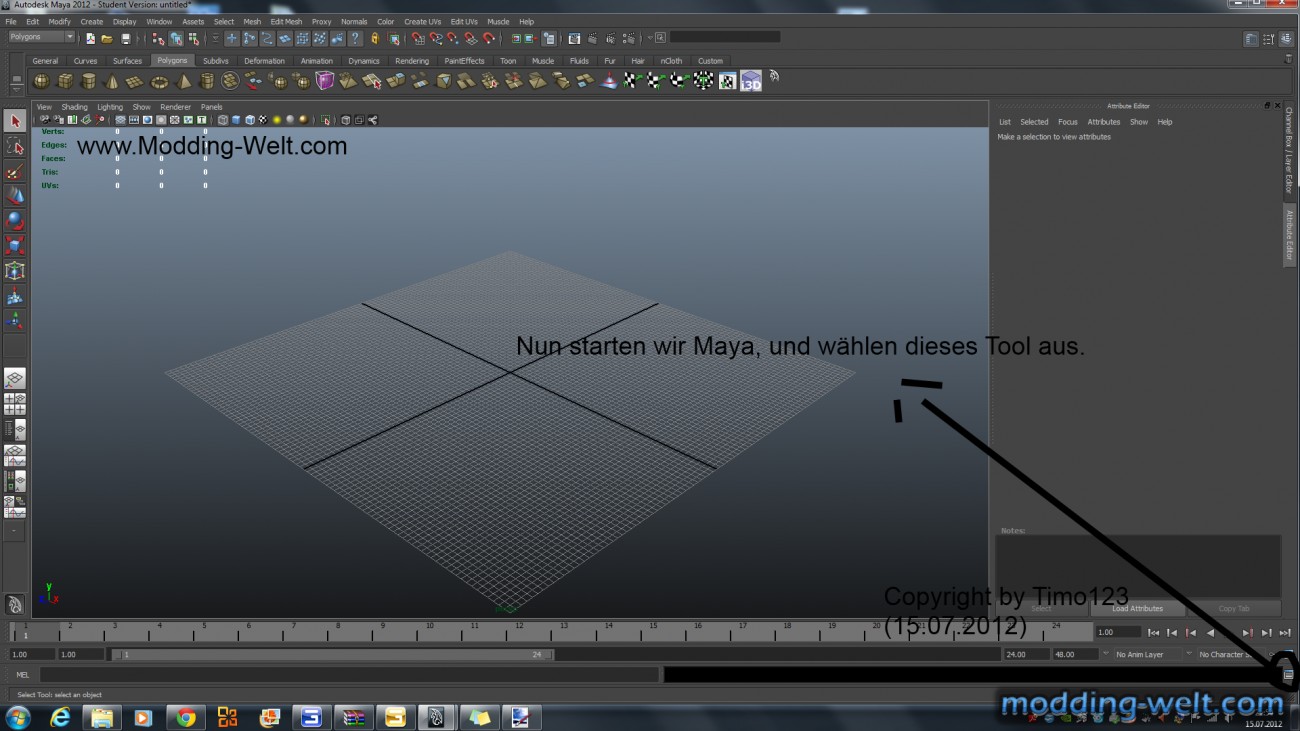
Task: Activate the Soft Modification tool
Action: point(14,296)
